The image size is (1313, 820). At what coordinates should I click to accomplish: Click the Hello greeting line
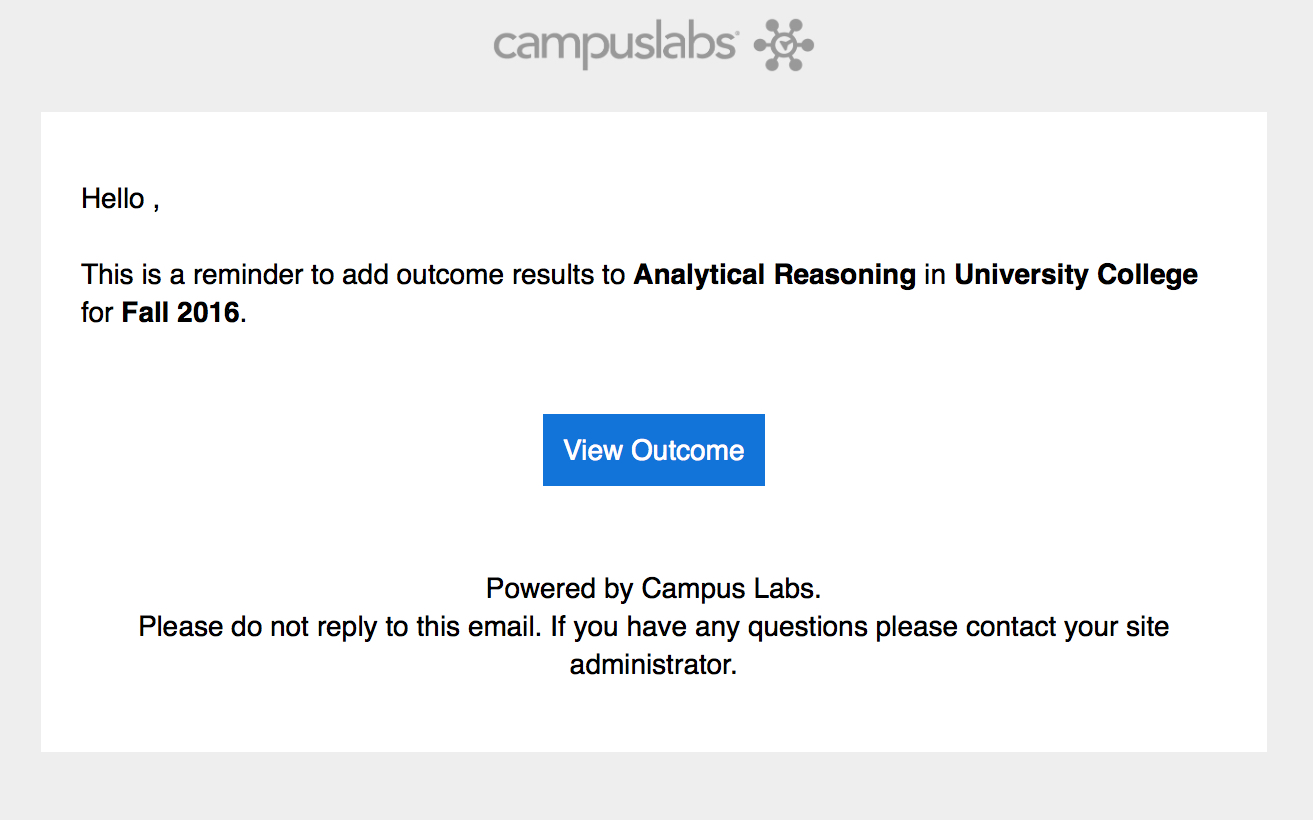[120, 199]
